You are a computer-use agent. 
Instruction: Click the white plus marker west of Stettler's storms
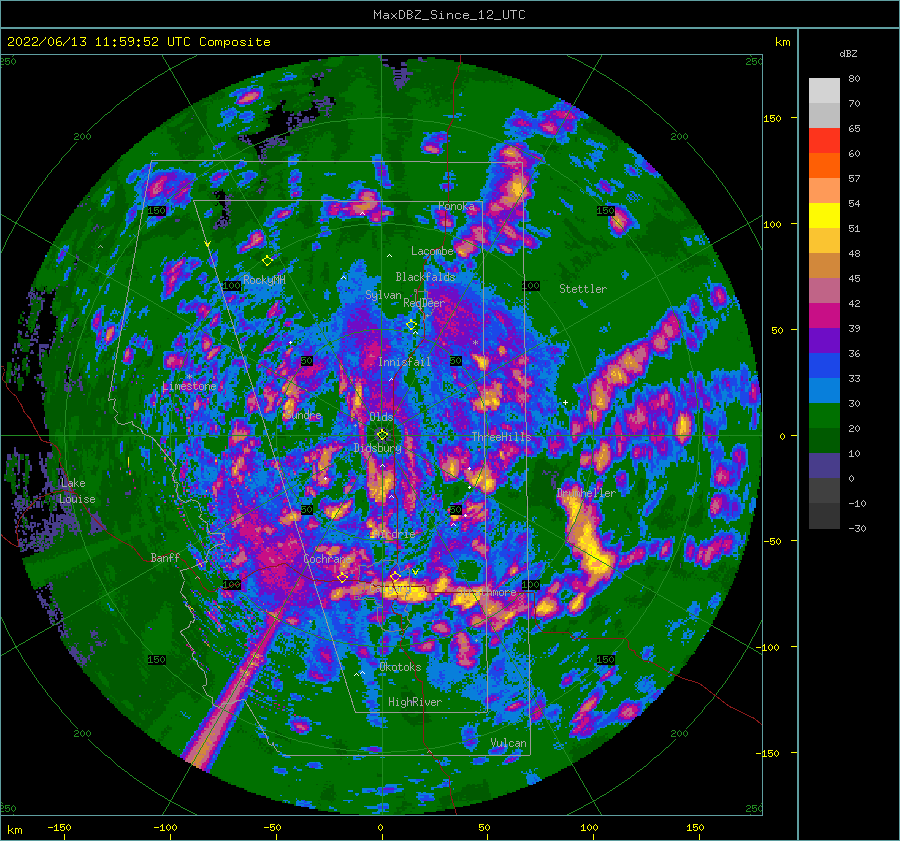click(x=565, y=402)
